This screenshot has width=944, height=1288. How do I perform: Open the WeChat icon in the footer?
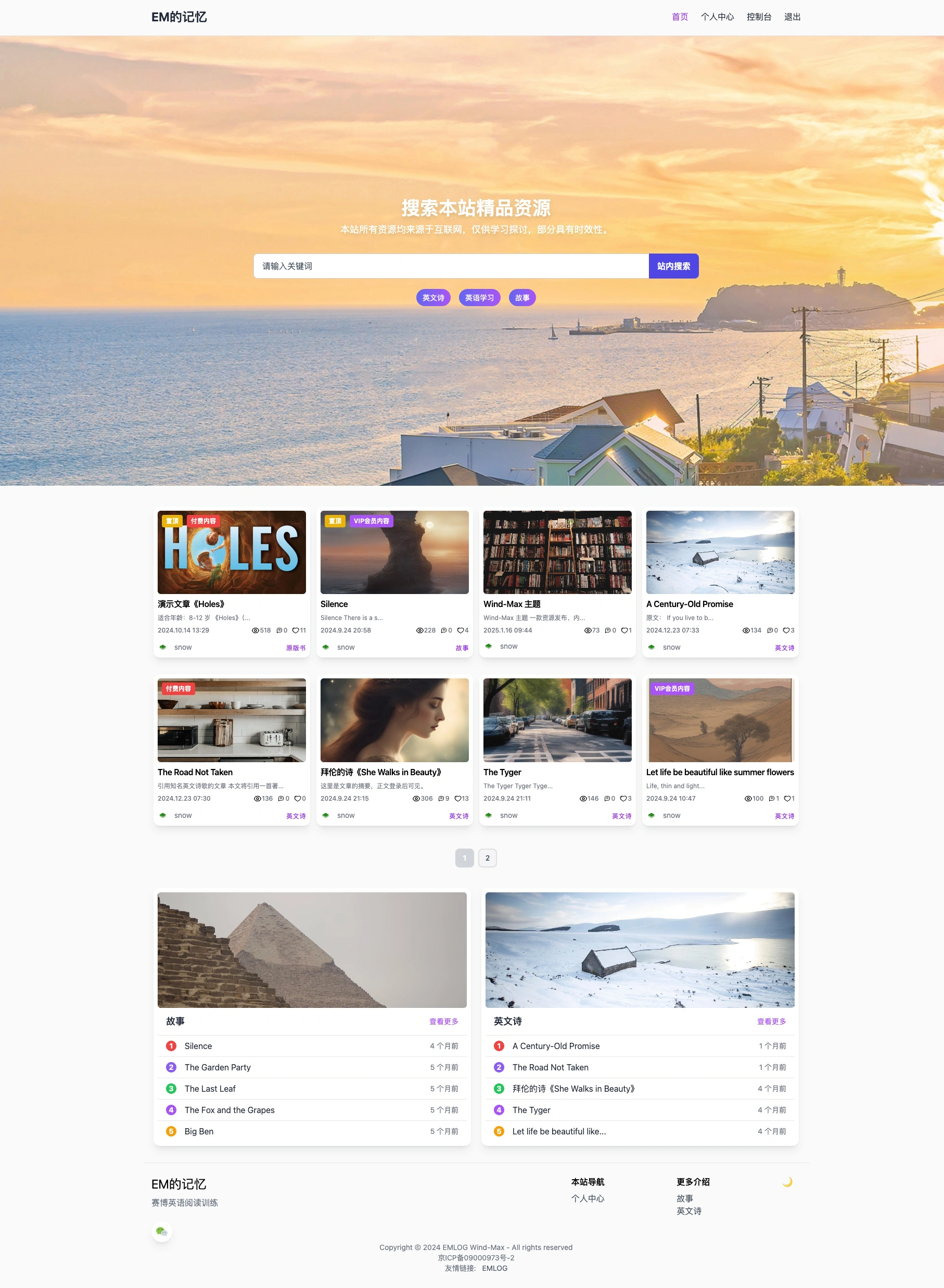(162, 1231)
